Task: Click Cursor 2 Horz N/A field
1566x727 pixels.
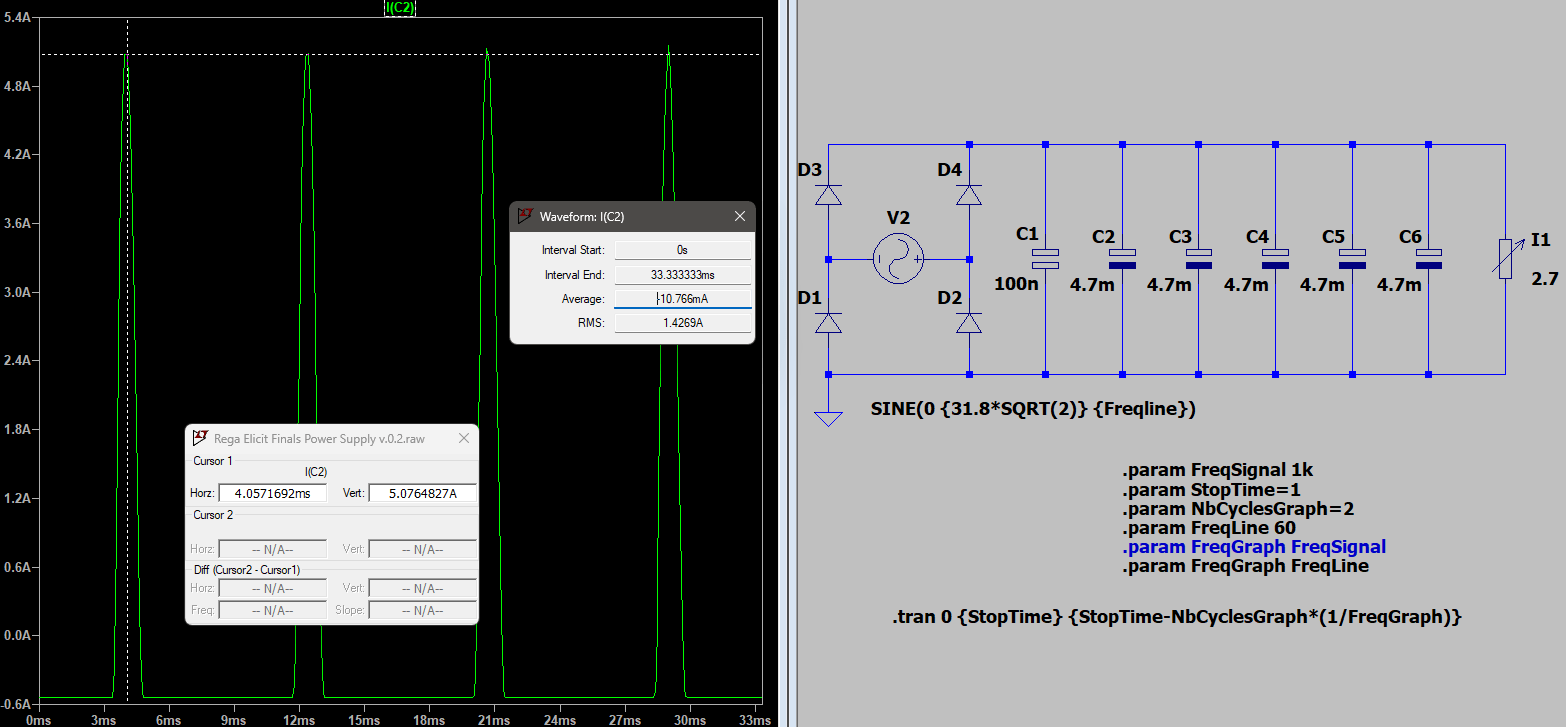Action: (x=272, y=549)
